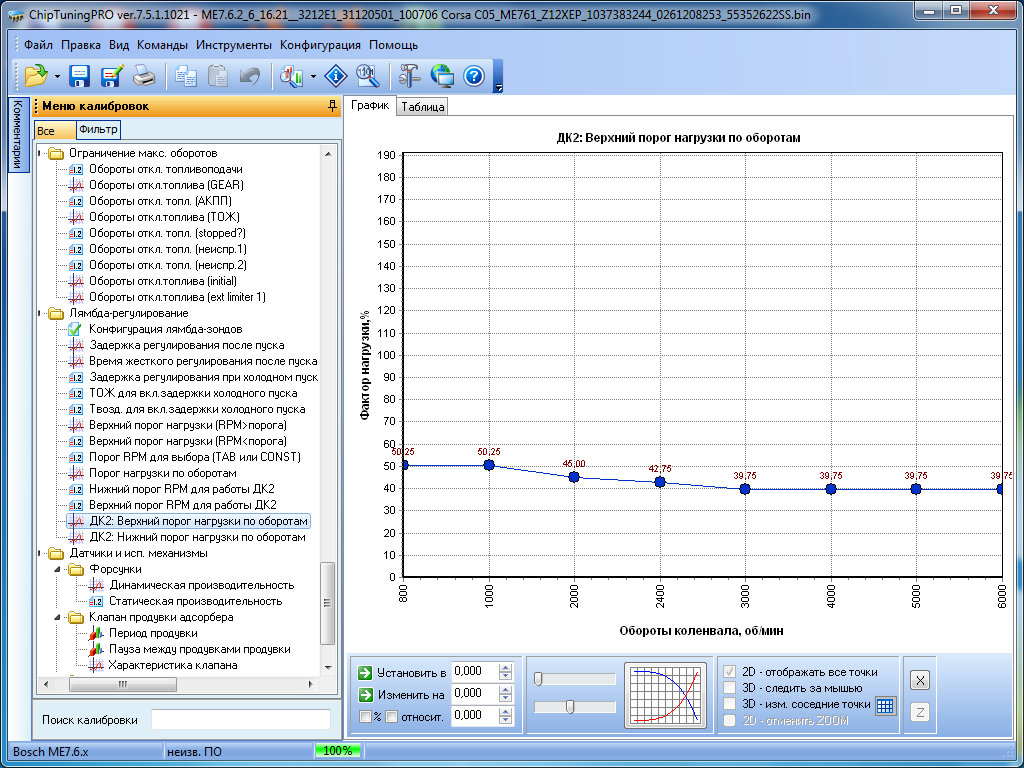Select the 'Фильтр' tab in calibration menu
Viewport: 1024px width, 768px height.
pos(98,130)
